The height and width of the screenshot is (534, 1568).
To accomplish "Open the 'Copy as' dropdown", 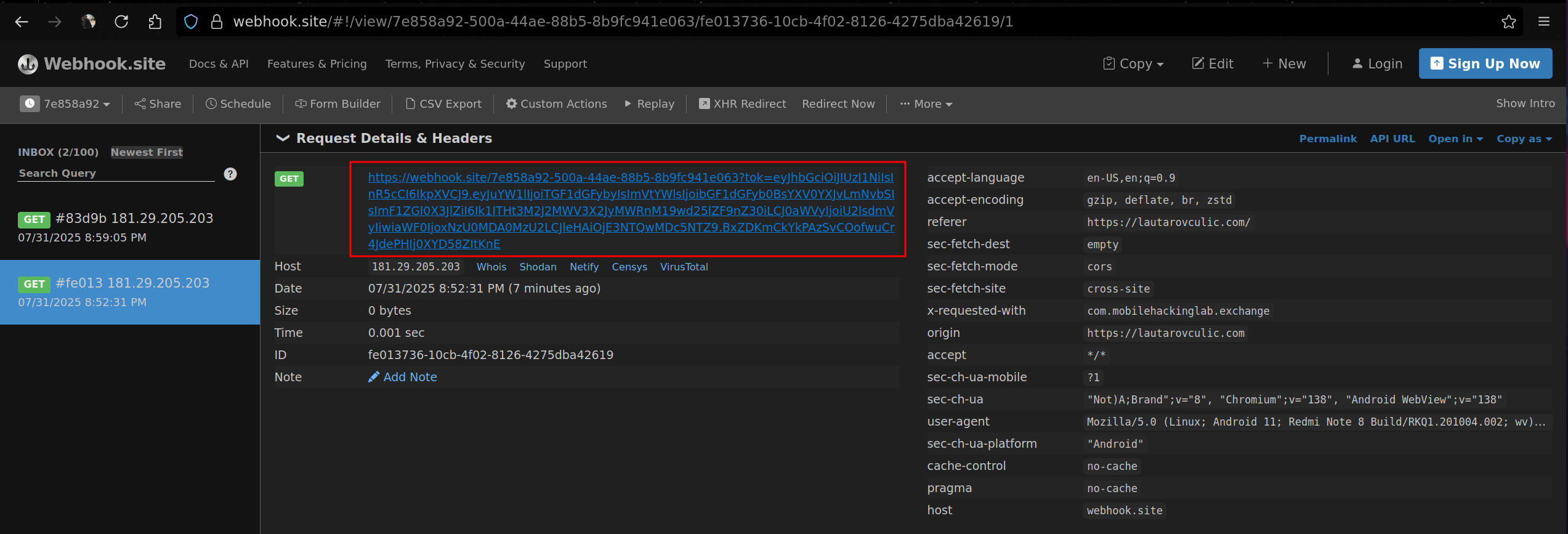I will [1524, 139].
